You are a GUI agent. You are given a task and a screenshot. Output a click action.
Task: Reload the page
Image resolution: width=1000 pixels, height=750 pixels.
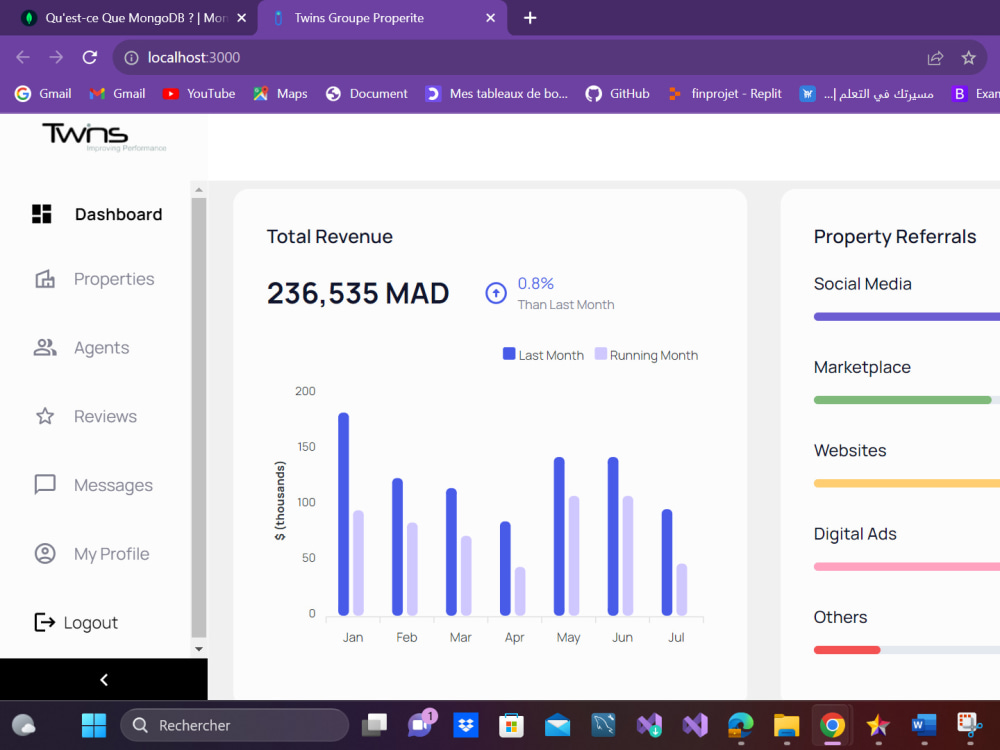[90, 57]
